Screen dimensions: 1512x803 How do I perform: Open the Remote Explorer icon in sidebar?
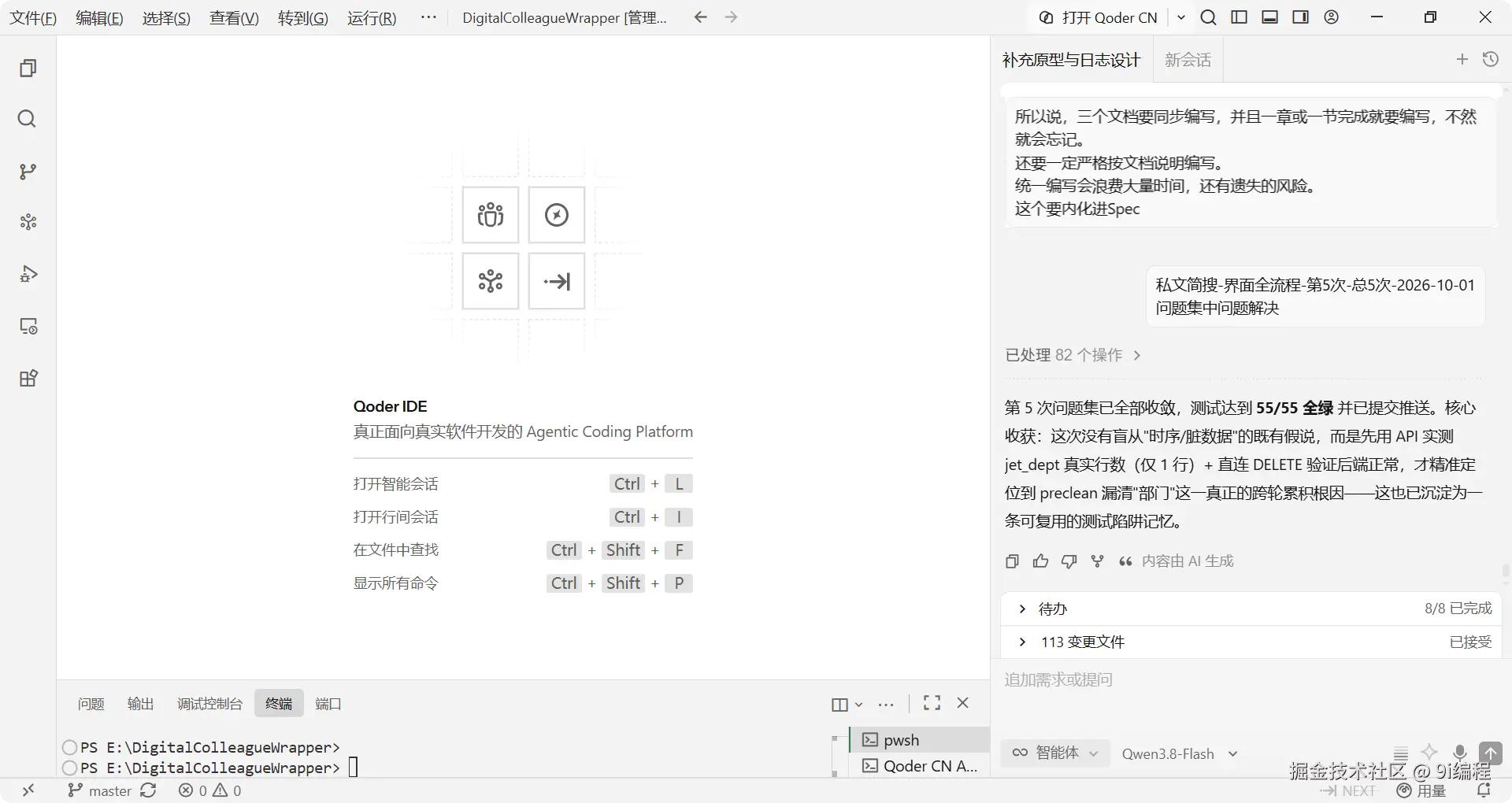click(28, 326)
